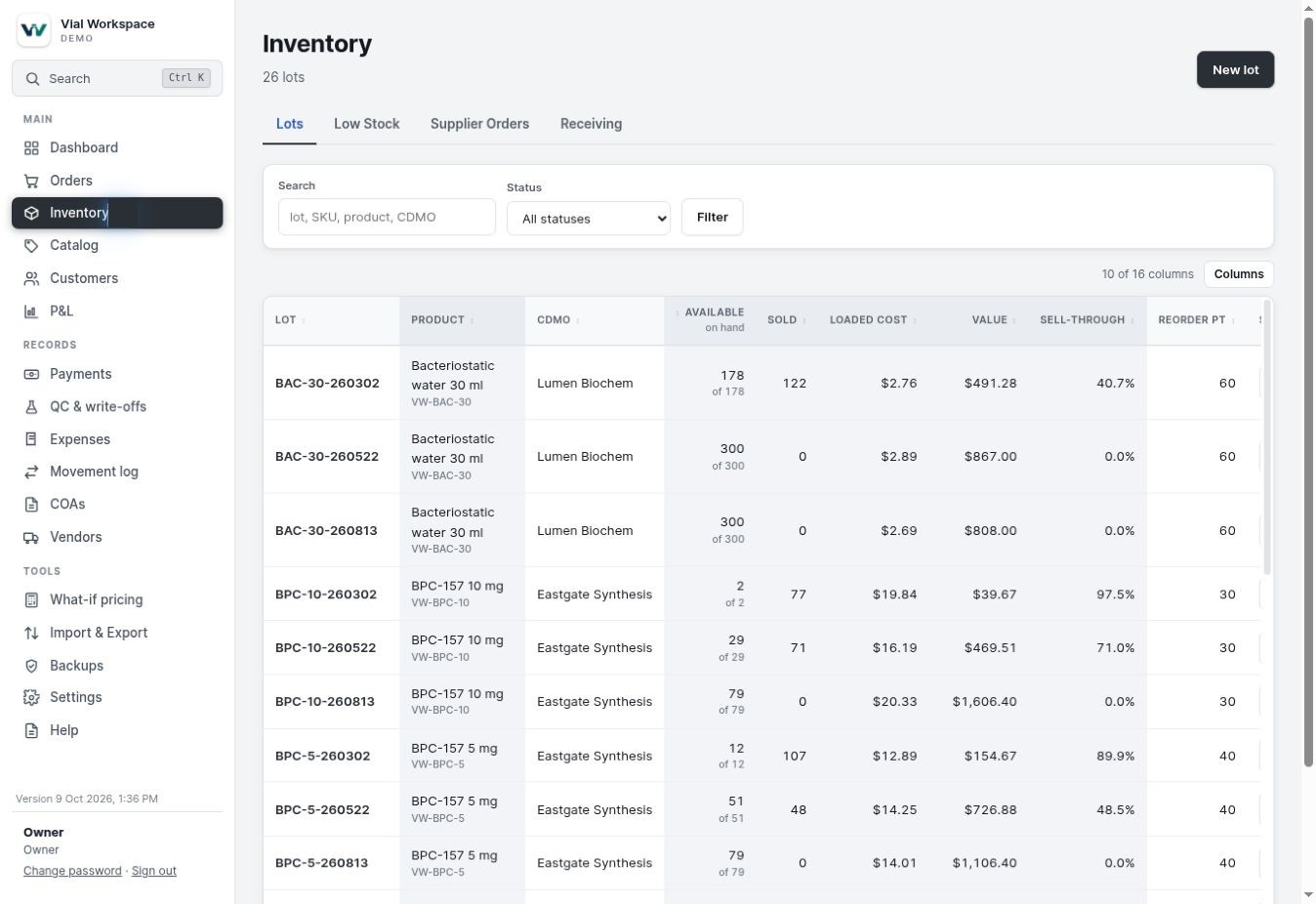This screenshot has height=904, width=1316.
Task: Sort the table by the CDMO column
Action: tap(557, 320)
